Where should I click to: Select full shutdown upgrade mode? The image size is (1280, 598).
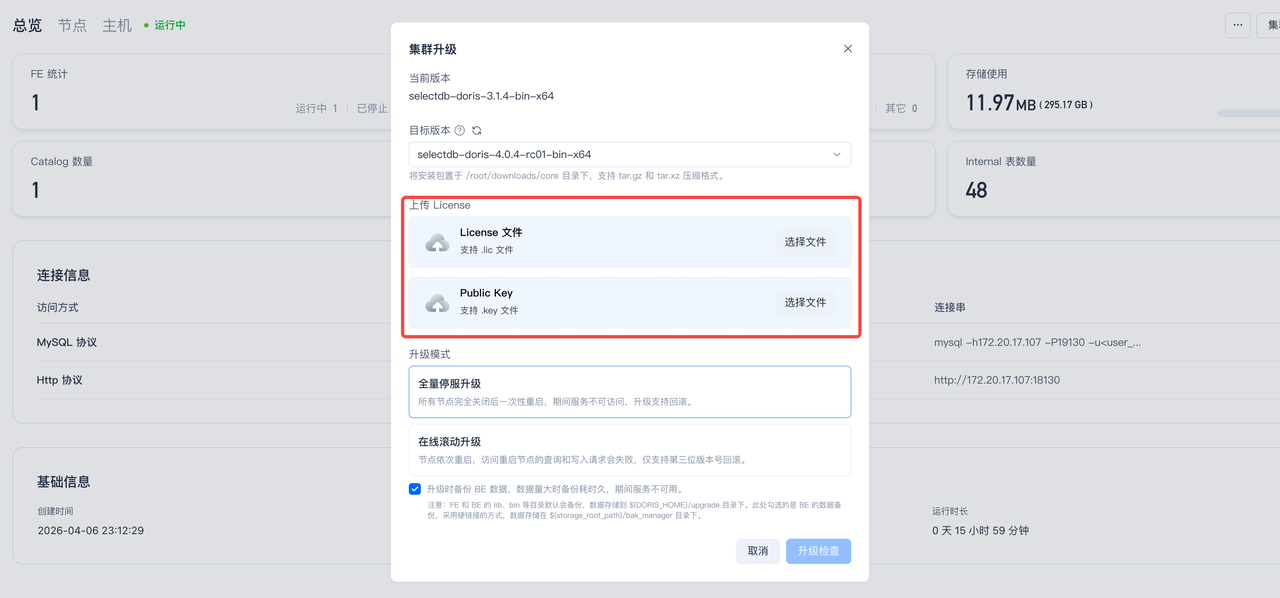(629, 391)
